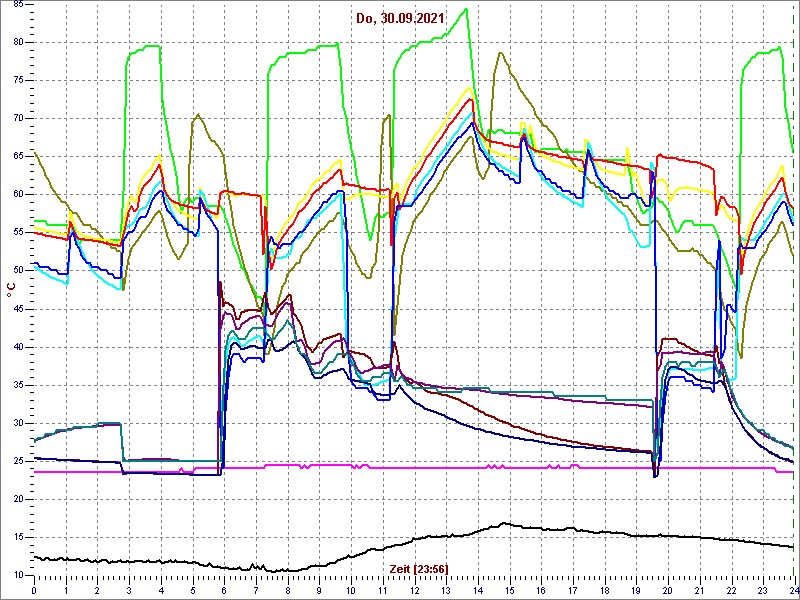The width and height of the screenshot is (800, 600).
Task: Click the "°C" vertical axis unit label
Action: (11, 290)
